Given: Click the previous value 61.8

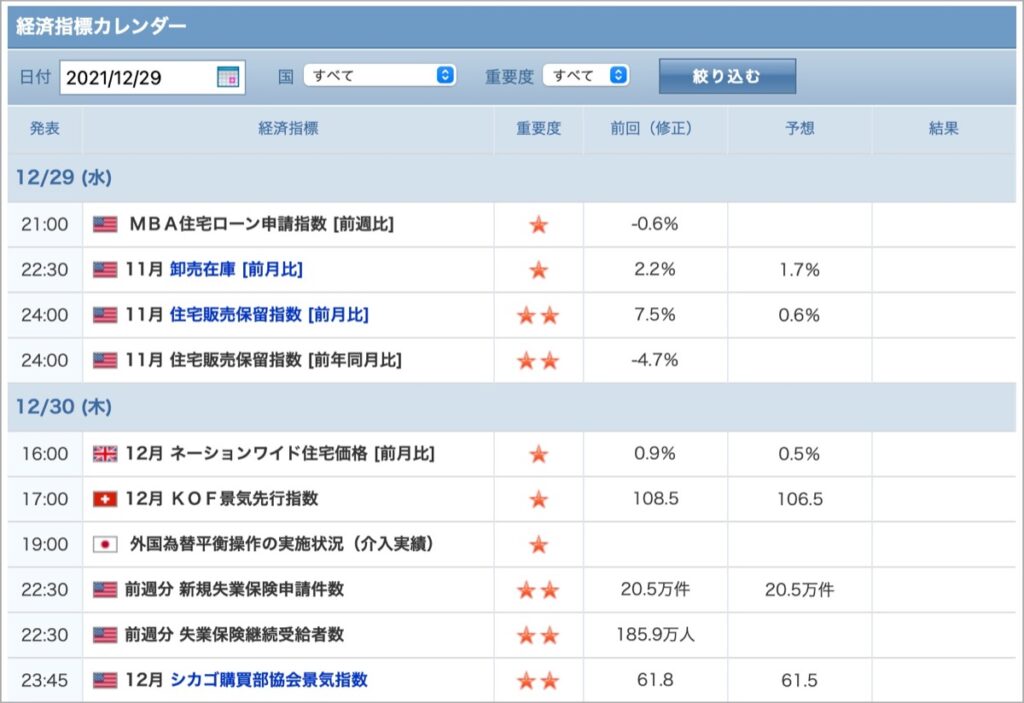Looking at the screenshot, I should pos(655,680).
